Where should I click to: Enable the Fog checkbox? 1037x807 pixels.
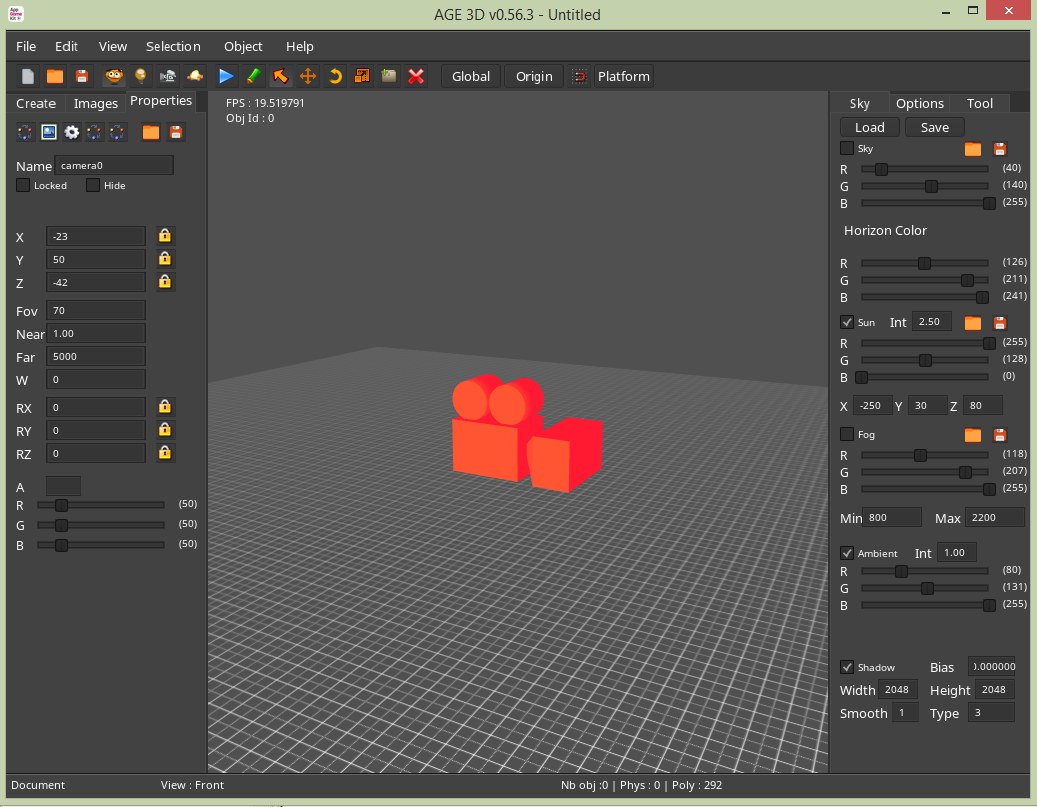[847, 434]
